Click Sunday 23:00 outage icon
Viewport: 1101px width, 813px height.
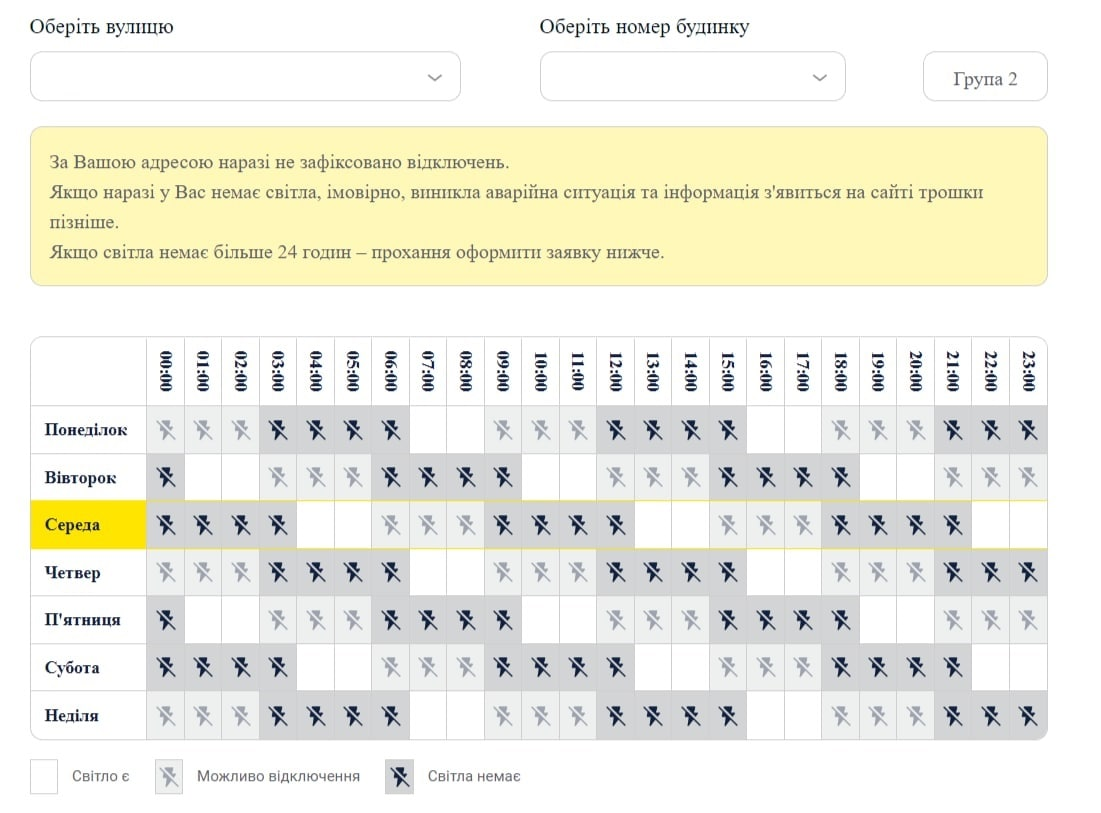click(1028, 715)
